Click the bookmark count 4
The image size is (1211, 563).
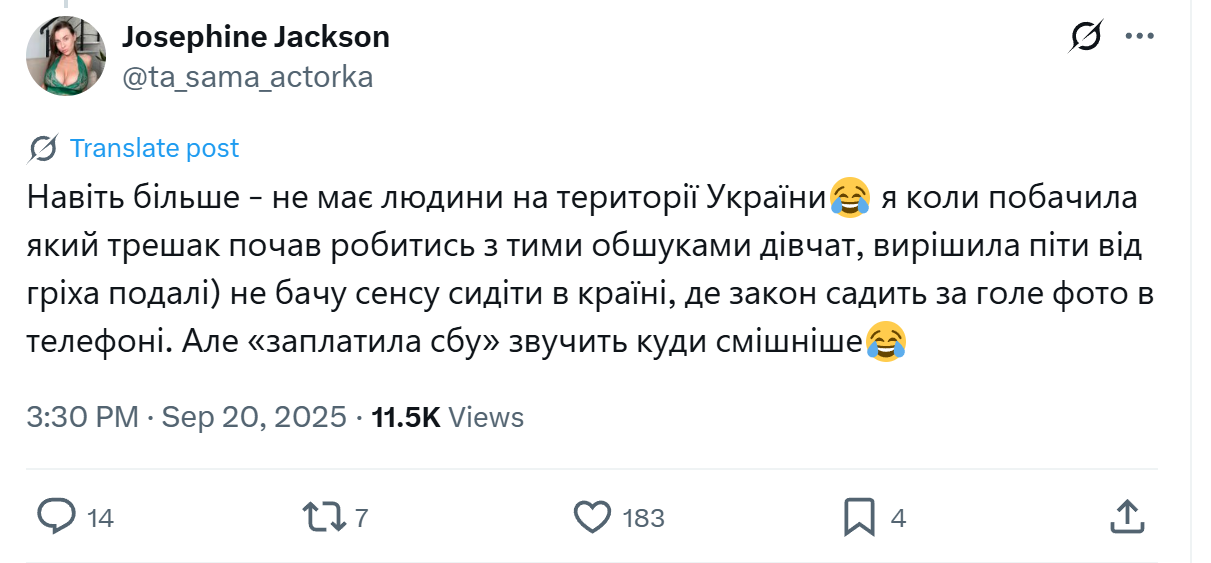[x=897, y=518]
